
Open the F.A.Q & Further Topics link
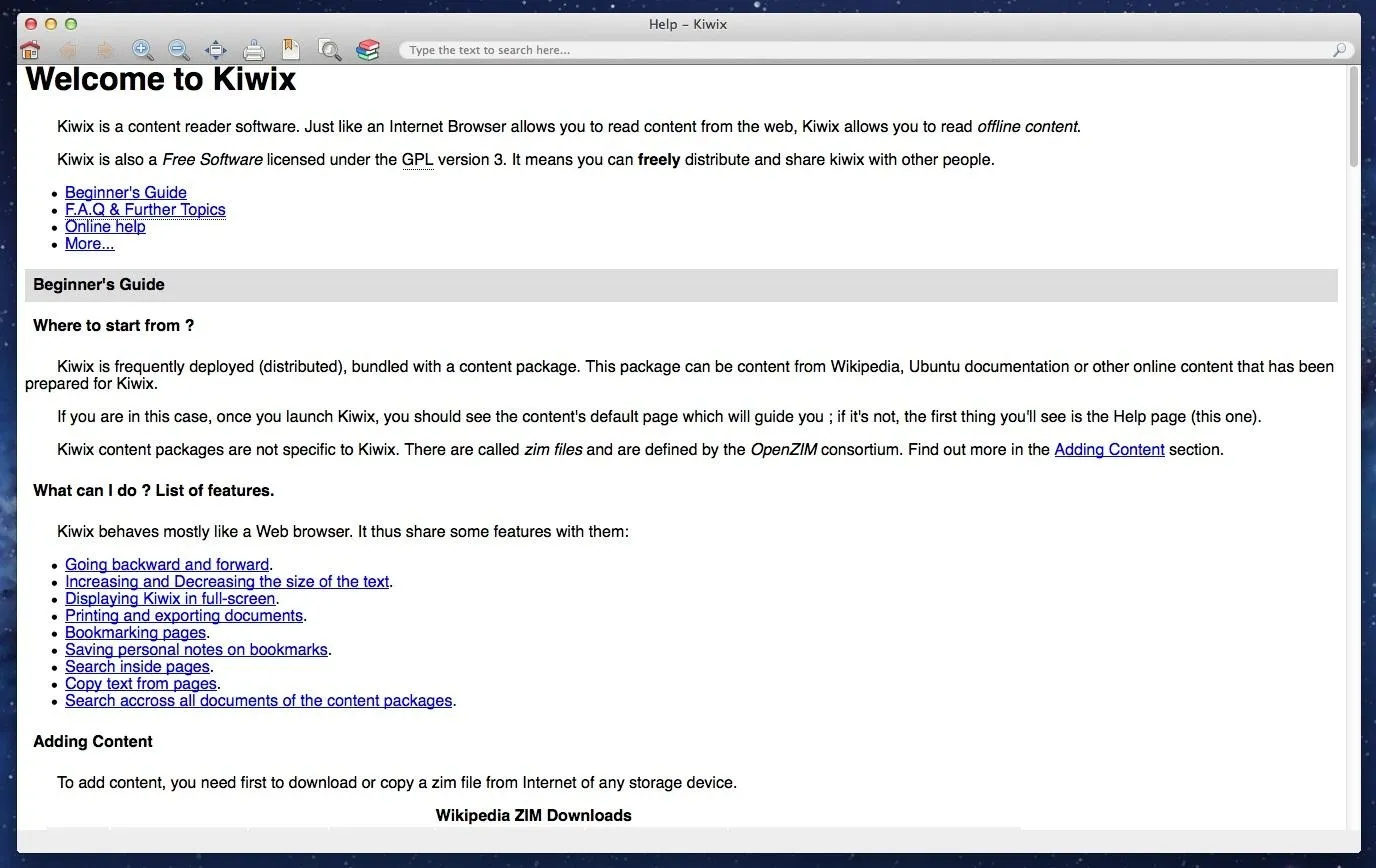(145, 209)
